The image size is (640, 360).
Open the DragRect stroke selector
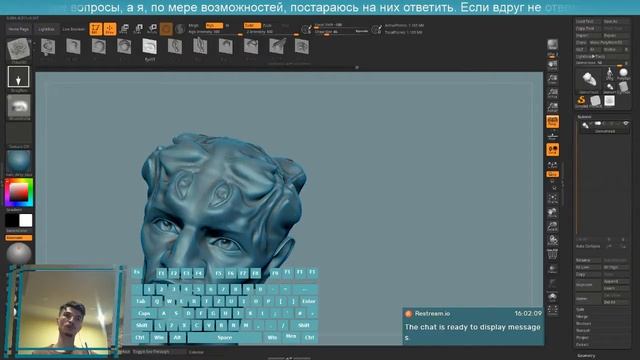18,77
